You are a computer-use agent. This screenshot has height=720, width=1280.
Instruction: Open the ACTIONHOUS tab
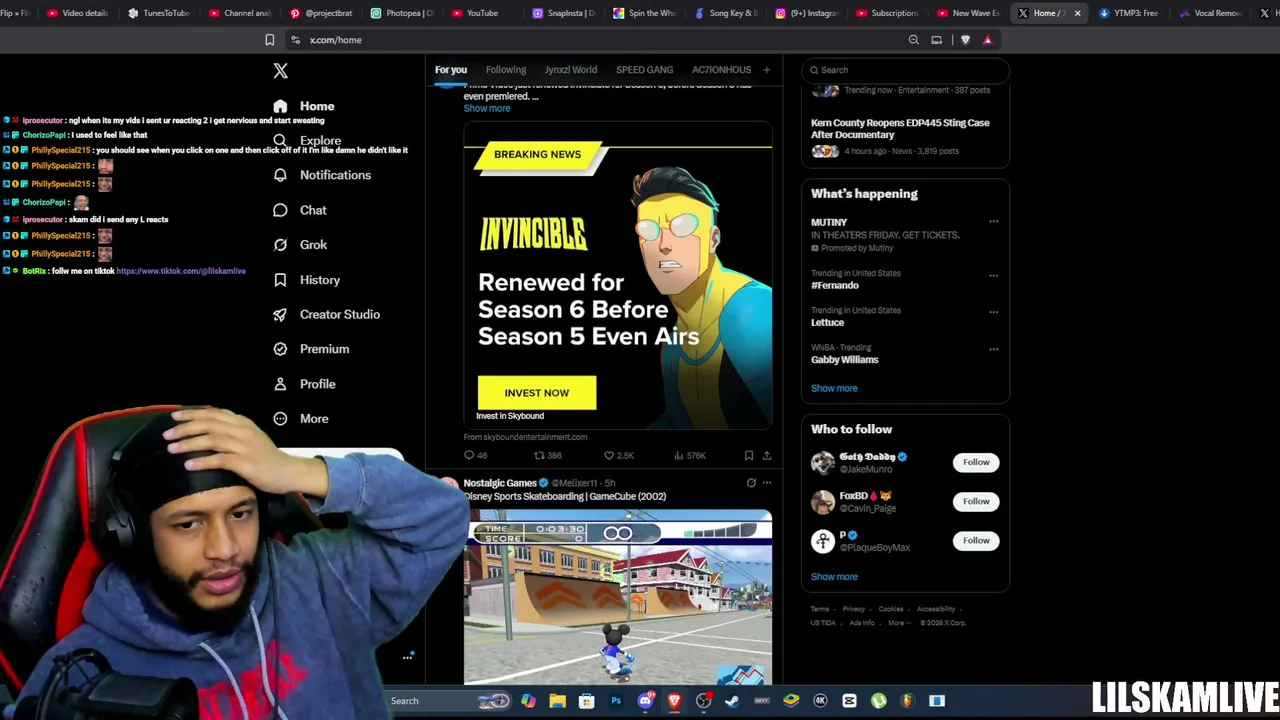pyautogui.click(x=722, y=70)
